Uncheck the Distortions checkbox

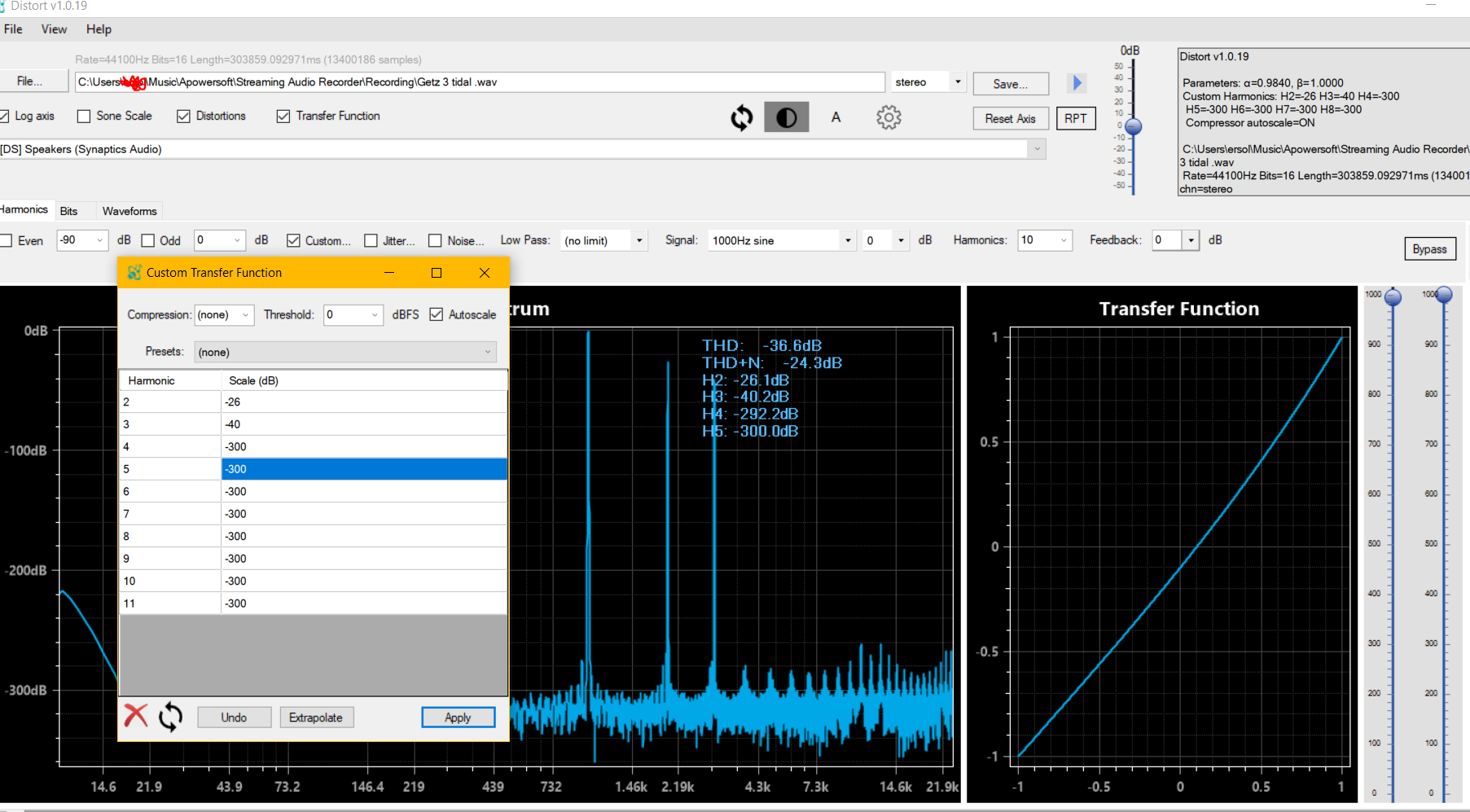click(183, 116)
